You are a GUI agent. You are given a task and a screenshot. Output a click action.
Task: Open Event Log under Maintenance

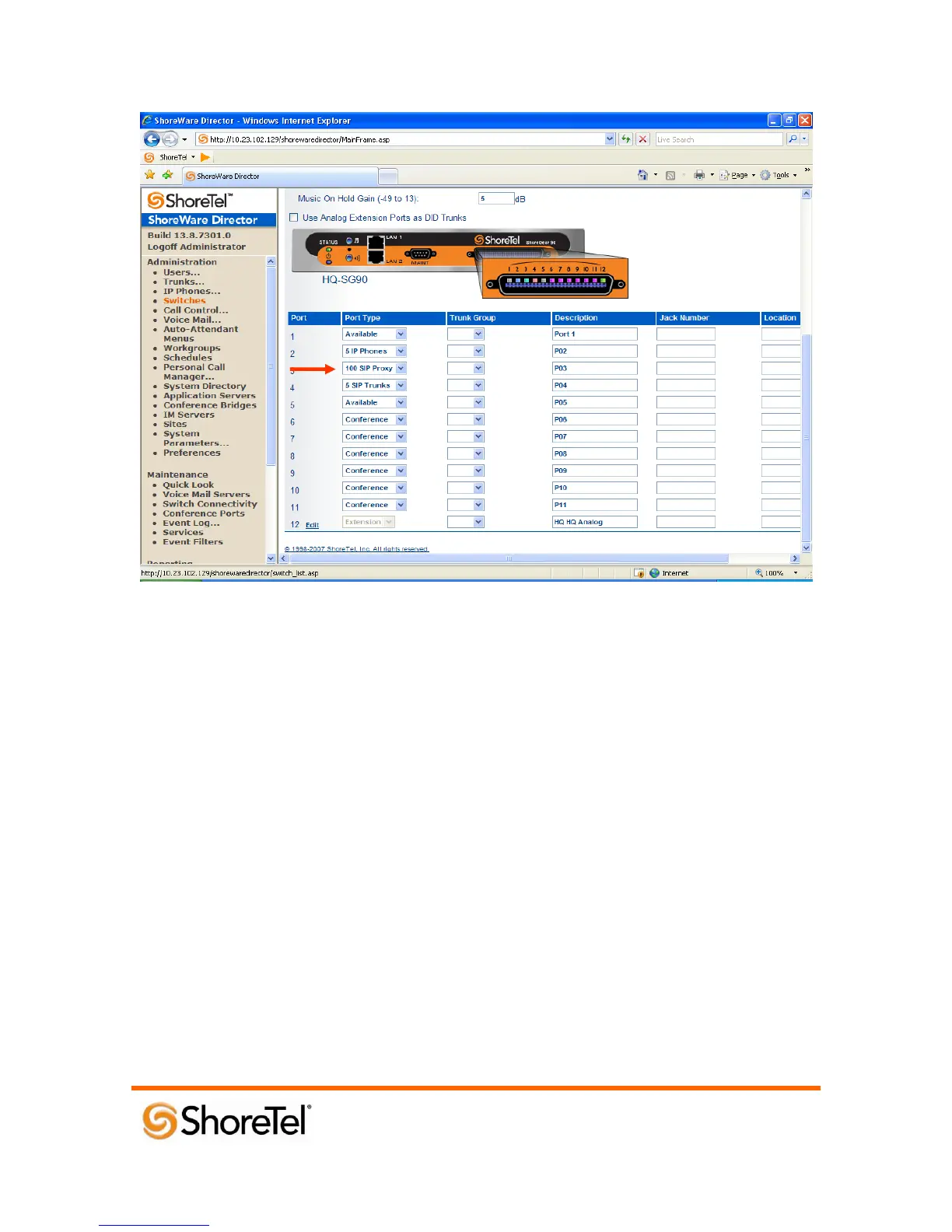tap(191, 523)
